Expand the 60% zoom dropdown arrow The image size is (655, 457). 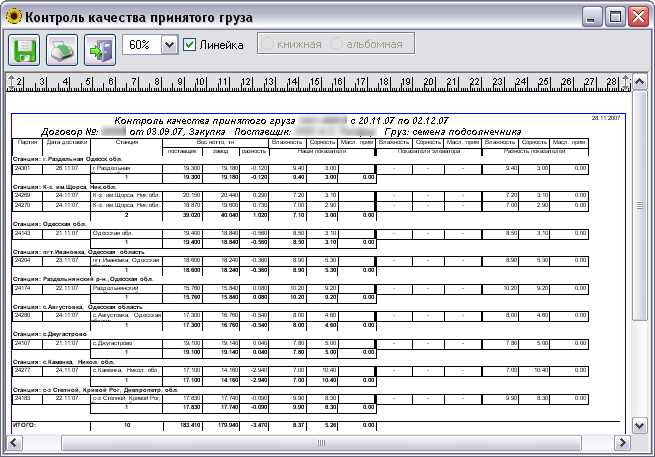[167, 45]
